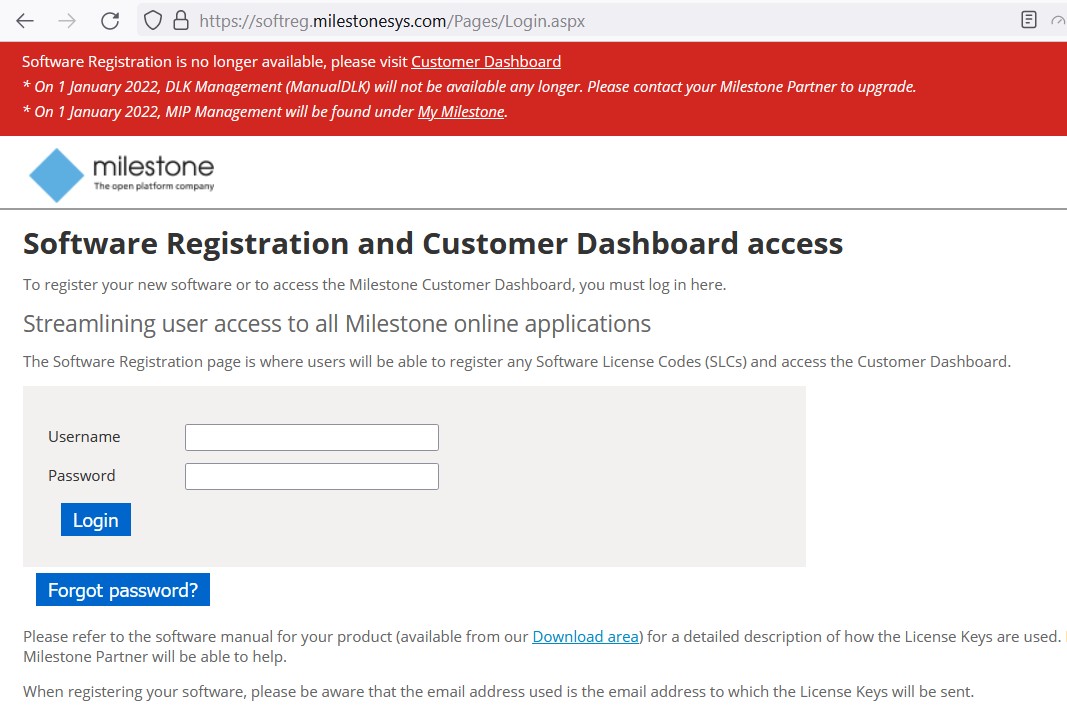Click the Username label text
This screenshot has width=1067, height=725.
tap(84, 437)
